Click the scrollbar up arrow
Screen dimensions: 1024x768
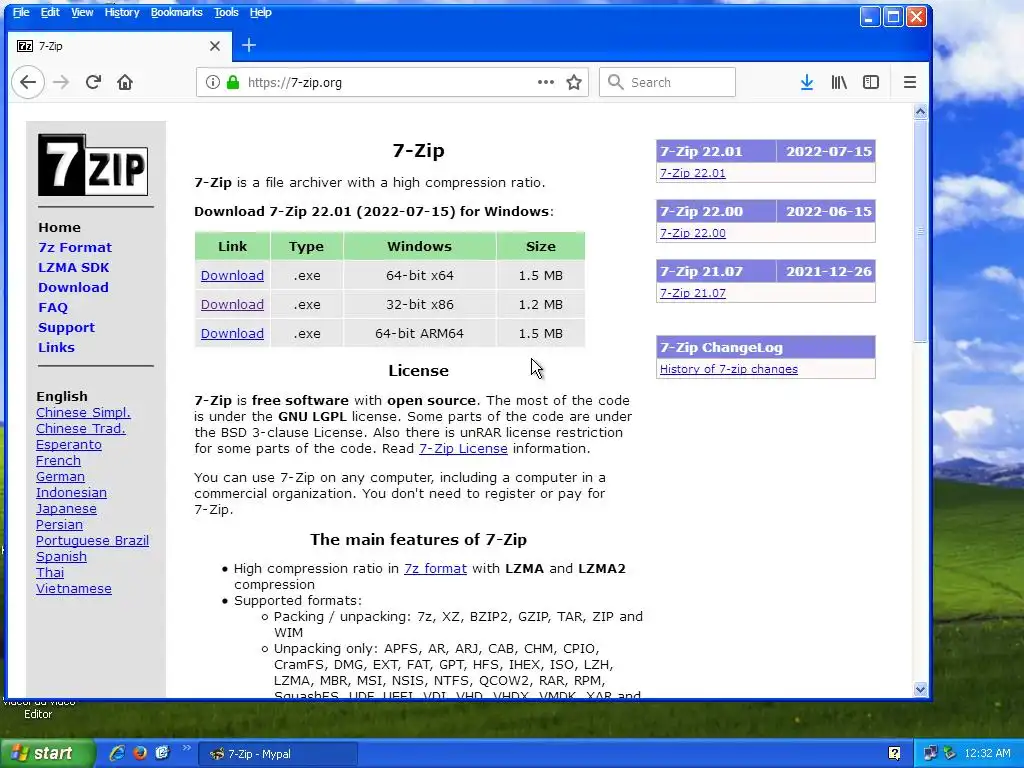[920, 112]
